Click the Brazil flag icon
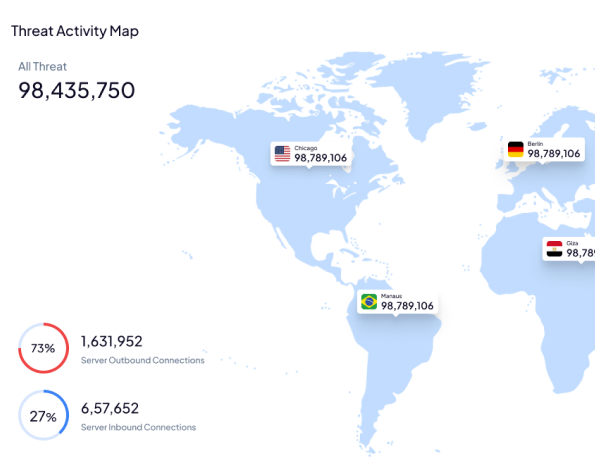This screenshot has width=595, height=475. click(369, 302)
